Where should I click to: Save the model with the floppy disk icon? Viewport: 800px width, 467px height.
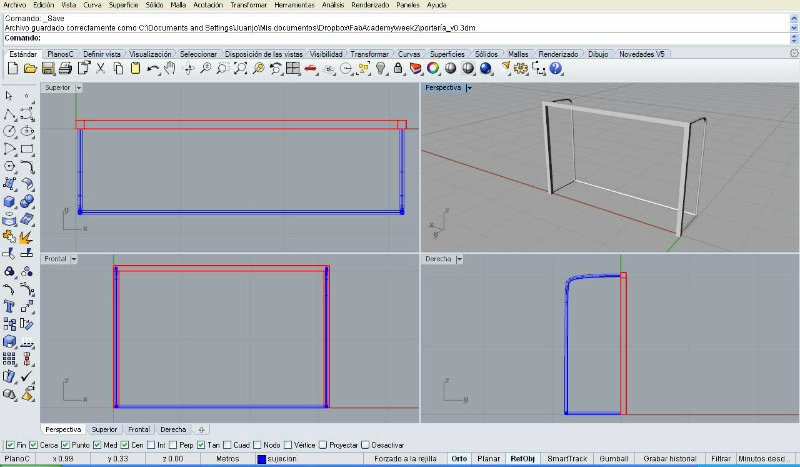(x=48, y=68)
